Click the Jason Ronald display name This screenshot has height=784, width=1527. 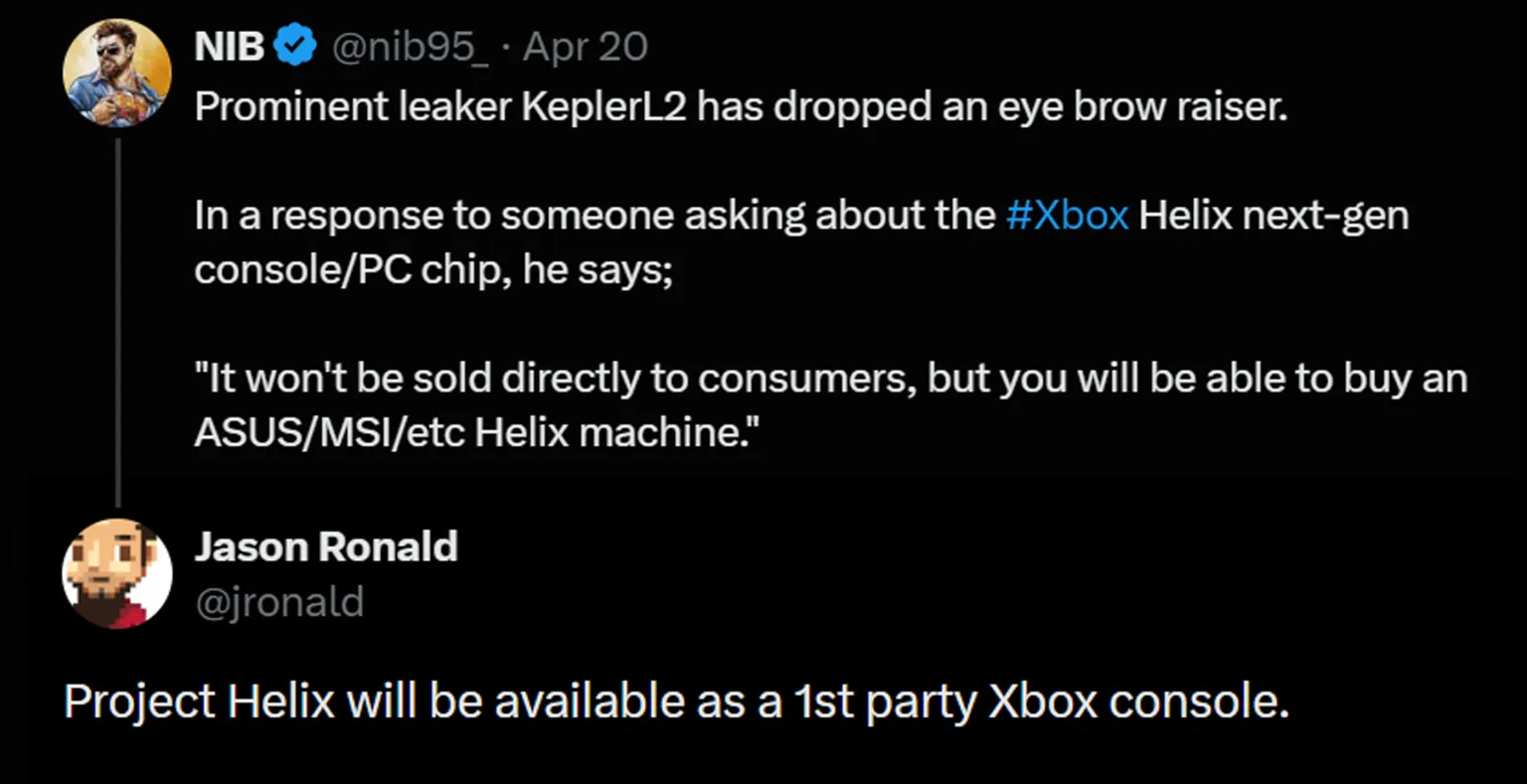[326, 547]
